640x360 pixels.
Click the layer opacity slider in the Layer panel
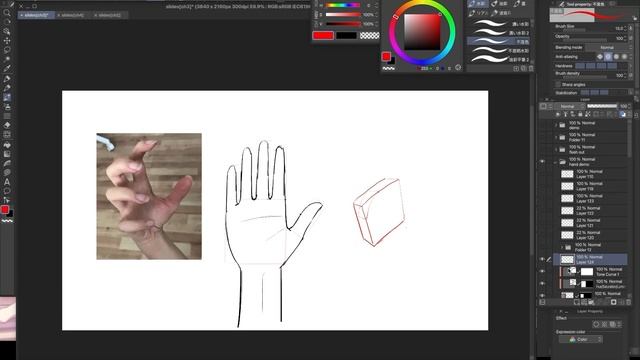[x=602, y=106]
